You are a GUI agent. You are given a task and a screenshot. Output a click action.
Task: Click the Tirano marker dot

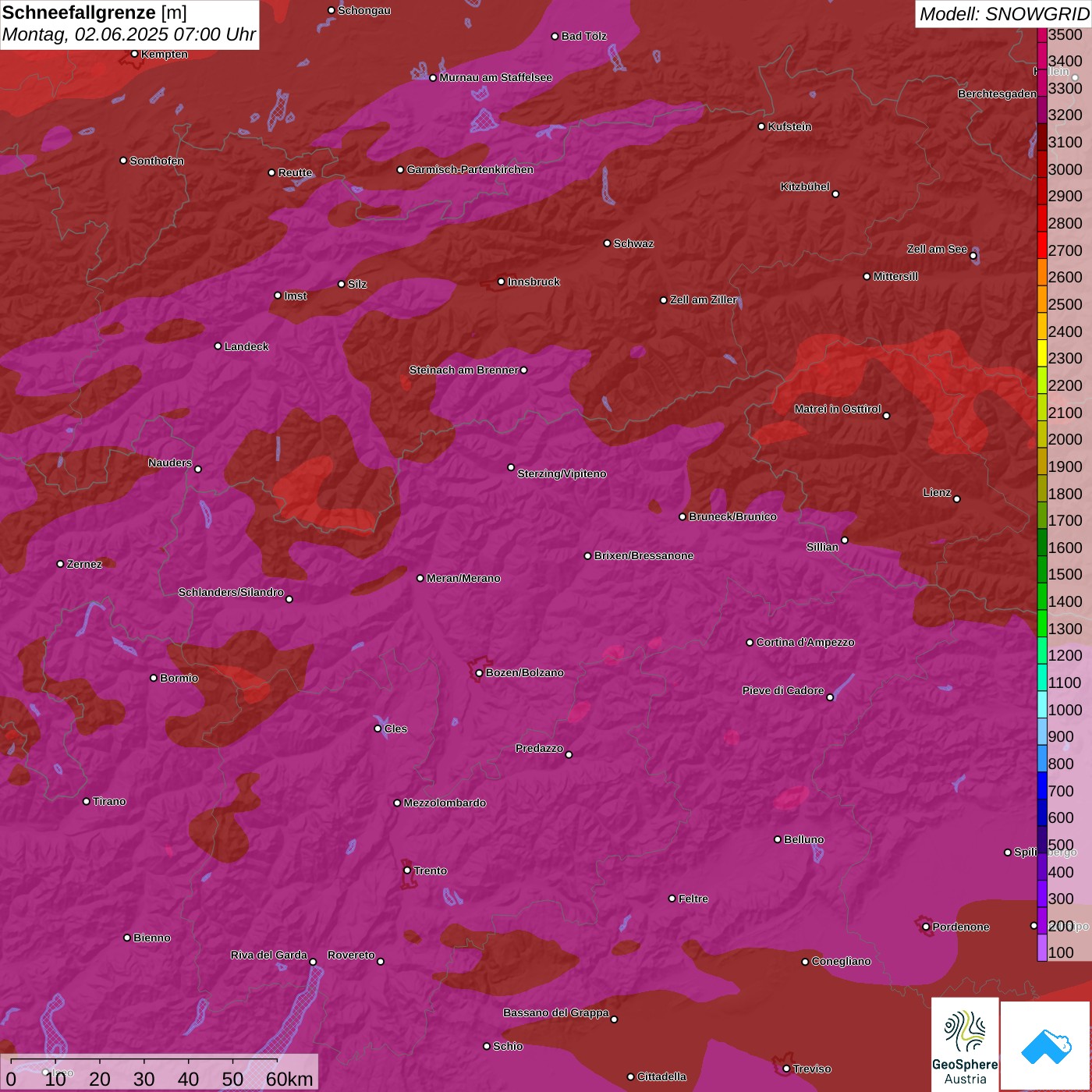(87, 801)
